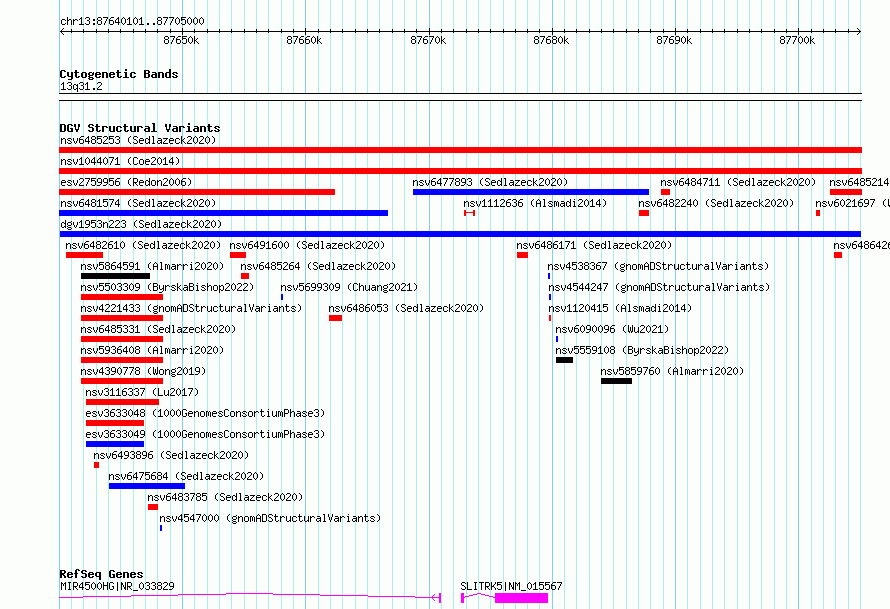
Task: Open esv3633048 (1000GenomesConsortiumPhase3) variant
Action: (x=205, y=413)
